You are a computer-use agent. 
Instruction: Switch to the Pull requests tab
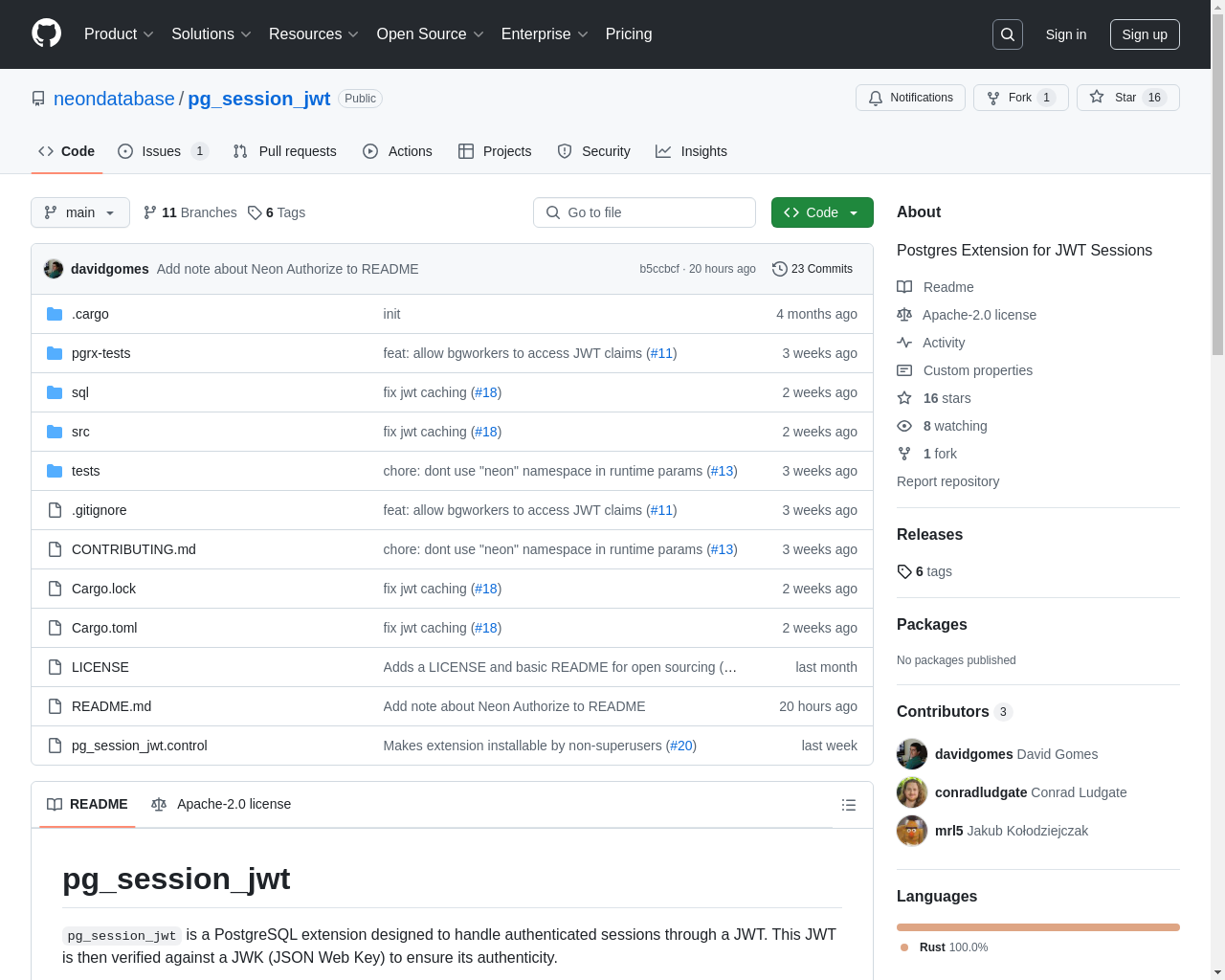[x=285, y=151]
